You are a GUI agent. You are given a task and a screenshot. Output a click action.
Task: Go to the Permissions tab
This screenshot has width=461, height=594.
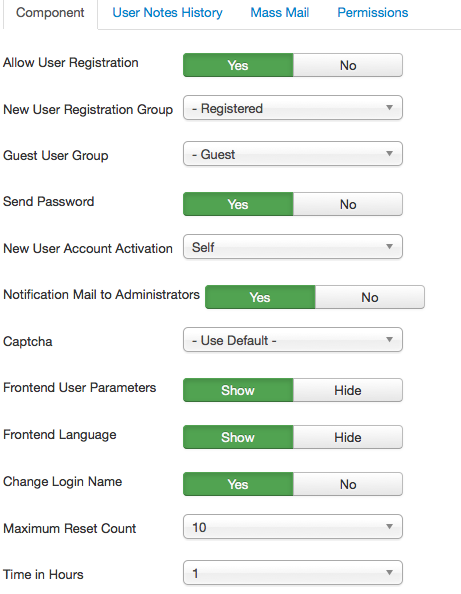coord(373,13)
